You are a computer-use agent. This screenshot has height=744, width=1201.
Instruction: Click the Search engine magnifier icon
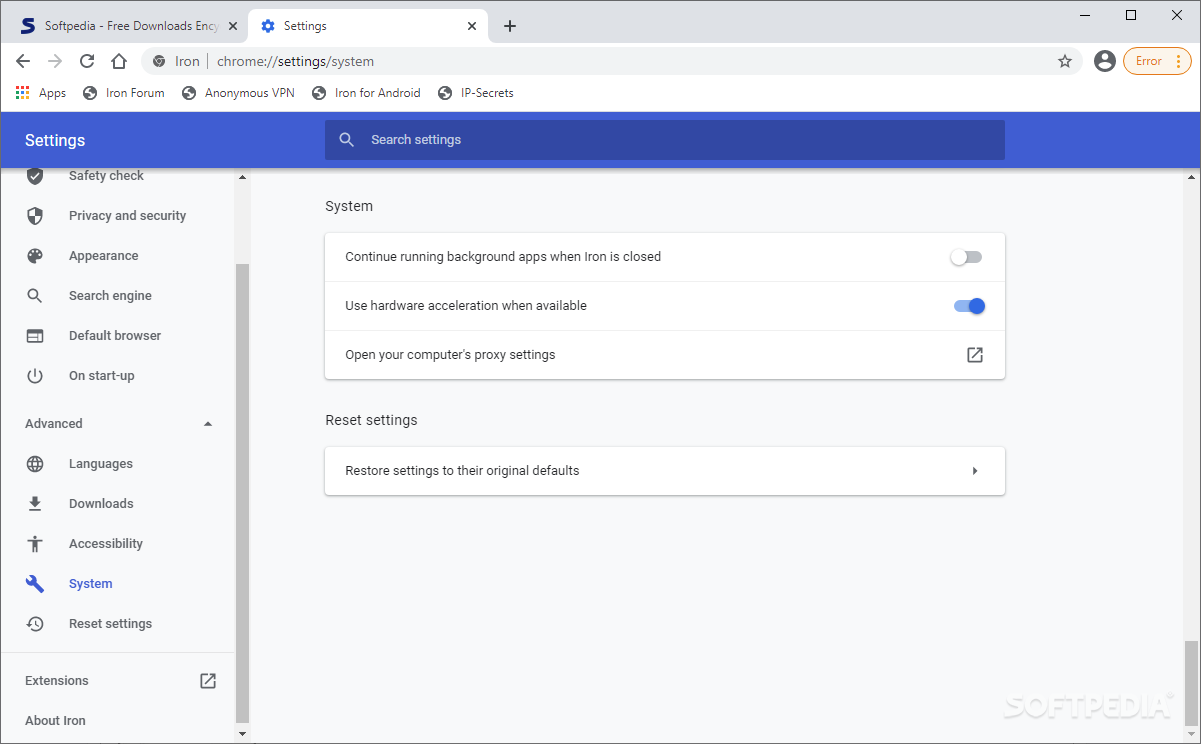tap(35, 296)
